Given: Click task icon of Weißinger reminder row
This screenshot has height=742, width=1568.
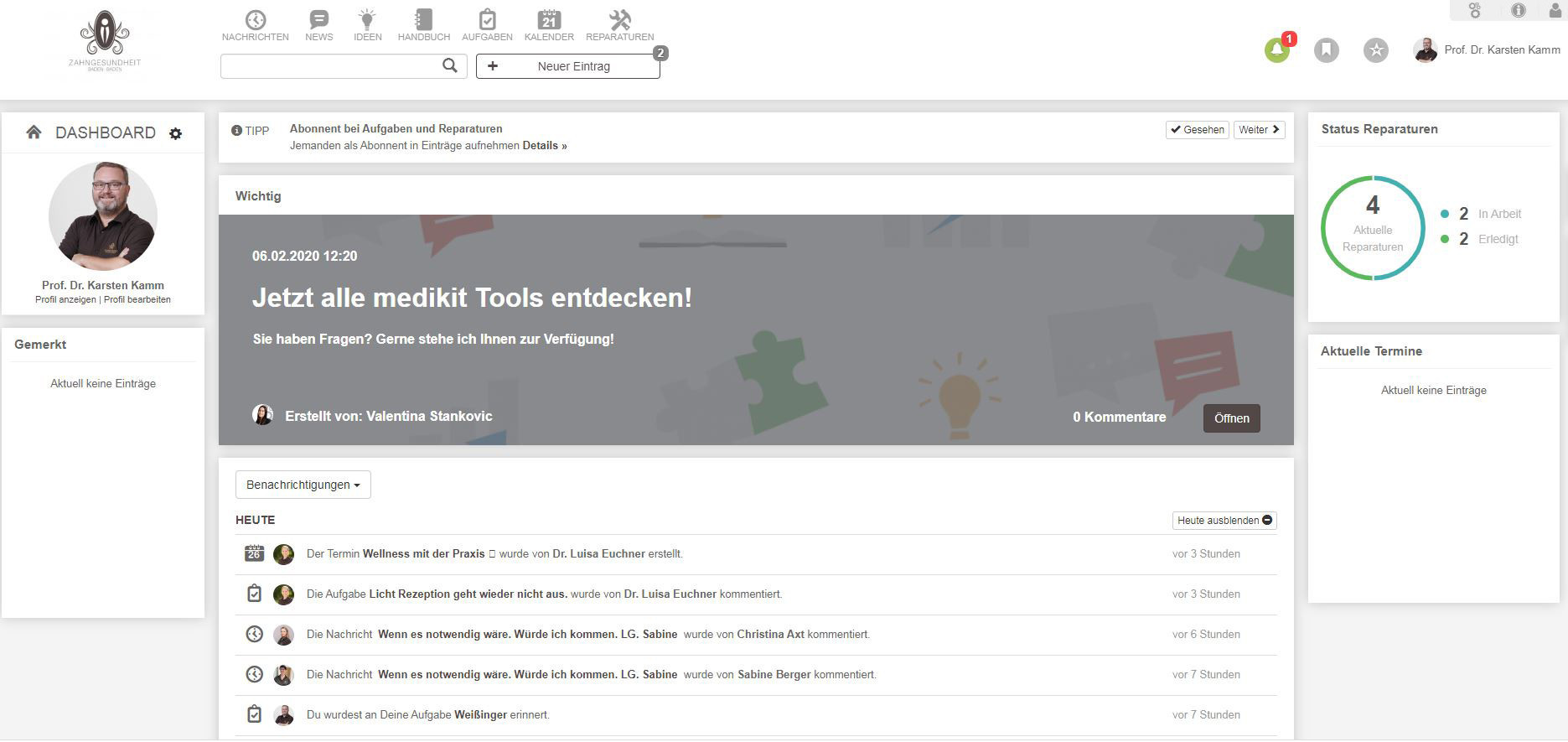Looking at the screenshot, I should click(254, 714).
